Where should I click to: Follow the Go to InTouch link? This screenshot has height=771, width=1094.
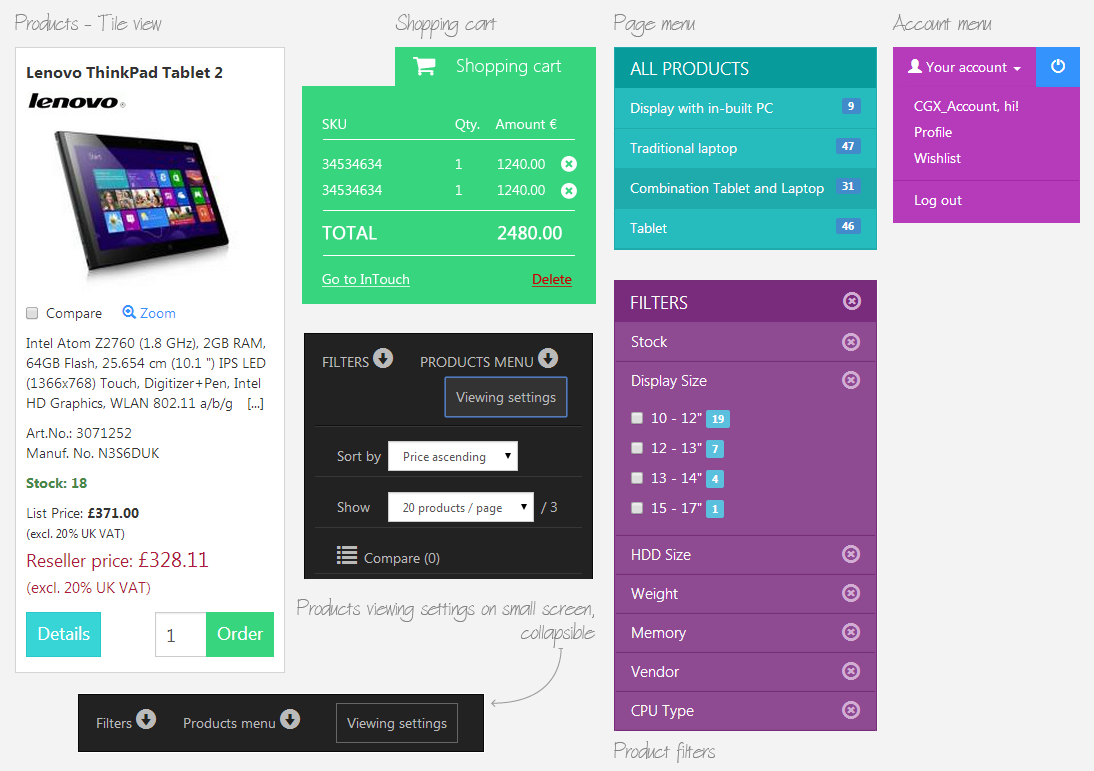click(366, 279)
